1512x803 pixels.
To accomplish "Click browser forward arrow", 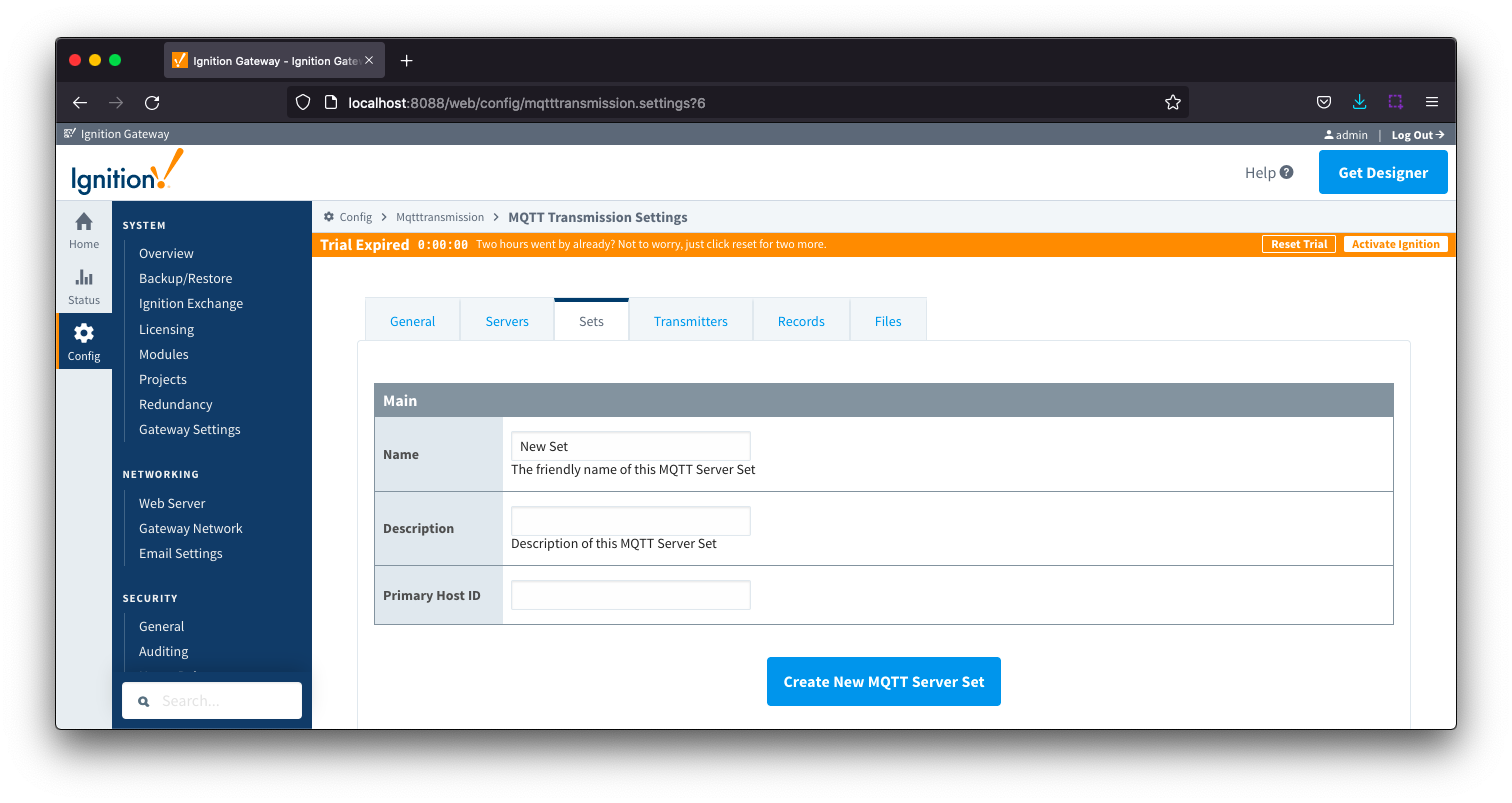I will click(116, 102).
